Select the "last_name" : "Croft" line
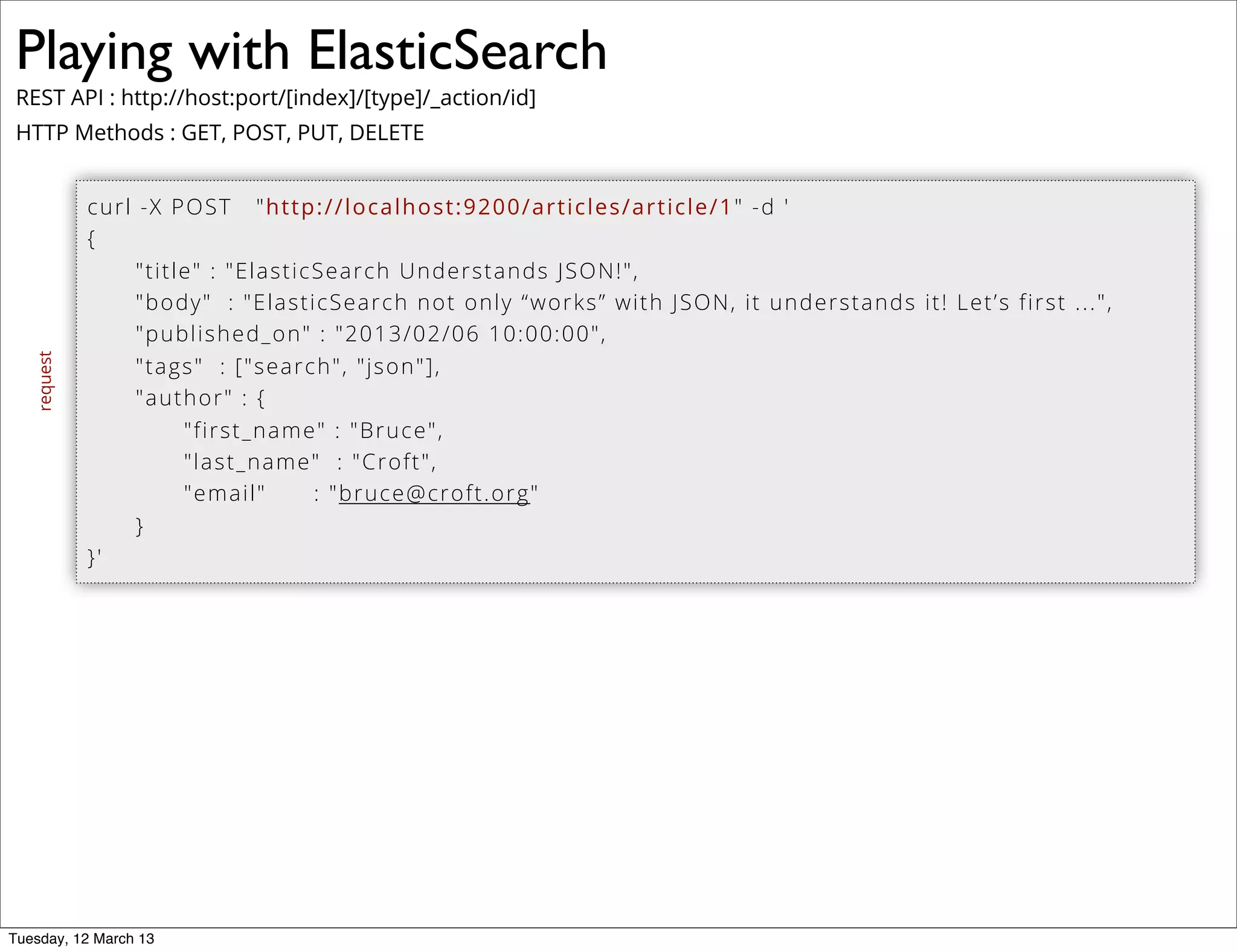Image resolution: width=1237 pixels, height=952 pixels. point(310,462)
